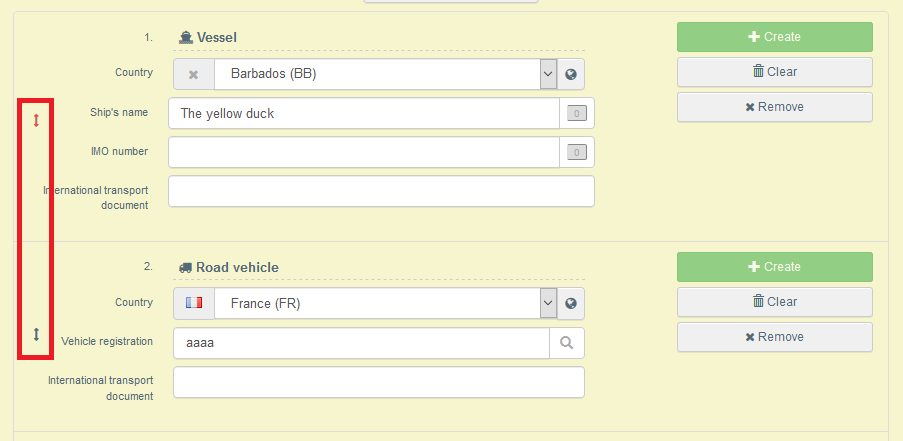This screenshot has width=903, height=441.
Task: Click the magnifier icon in Vehicle registration
Action: point(567,343)
